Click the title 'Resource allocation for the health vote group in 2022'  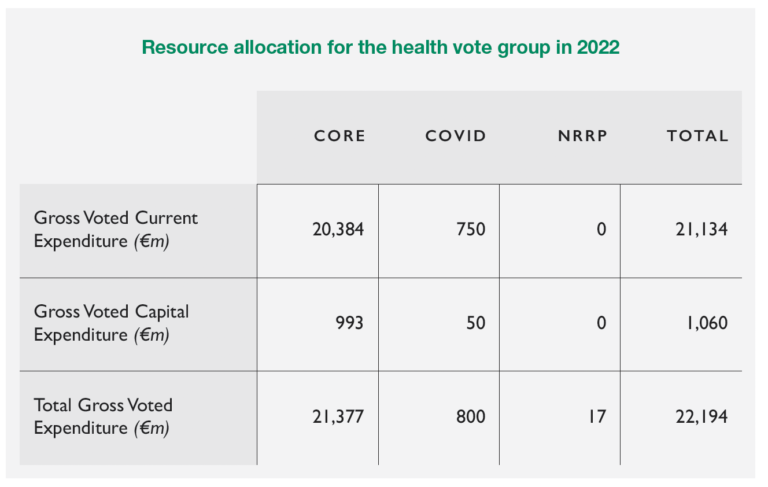pos(382,47)
